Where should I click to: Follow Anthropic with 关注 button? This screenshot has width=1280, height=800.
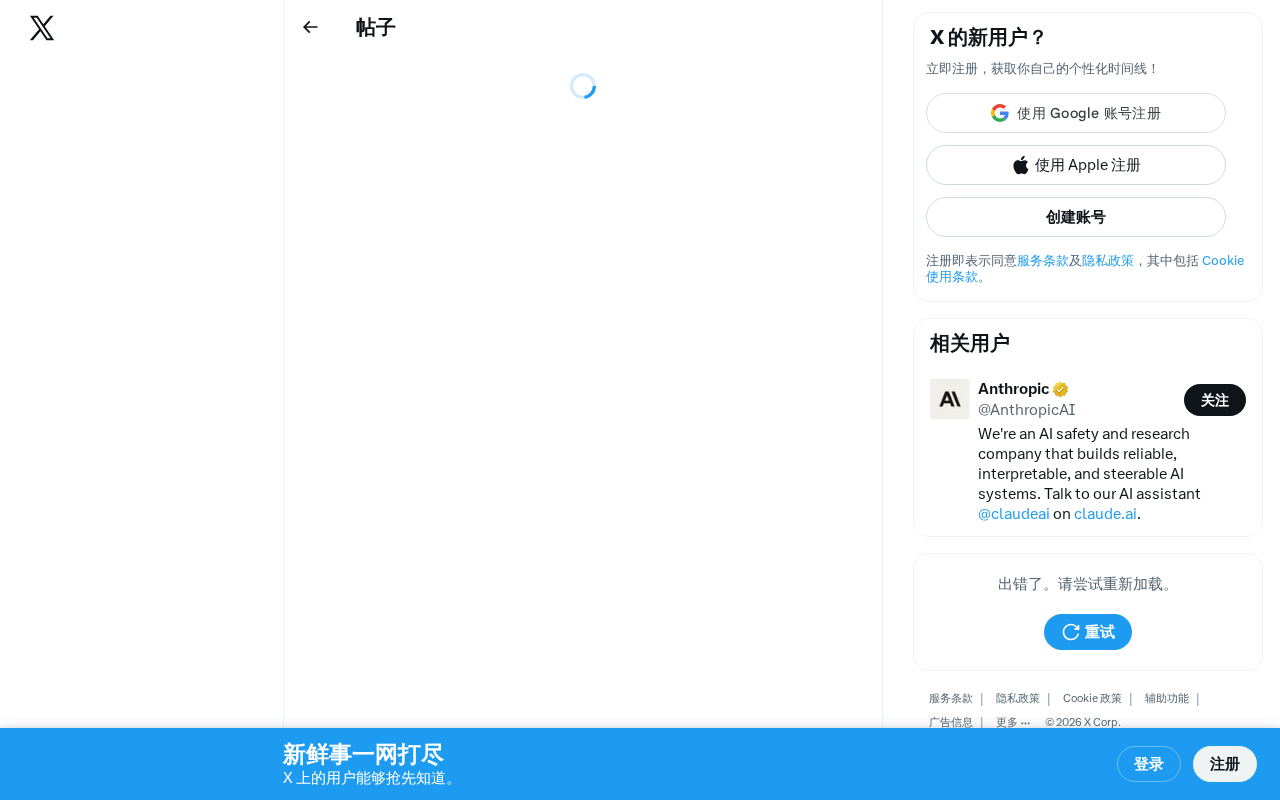point(1215,400)
